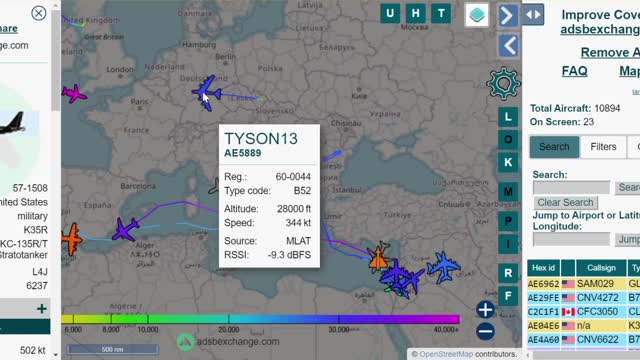Click the OpenStreetMap attribution link

click(446, 354)
